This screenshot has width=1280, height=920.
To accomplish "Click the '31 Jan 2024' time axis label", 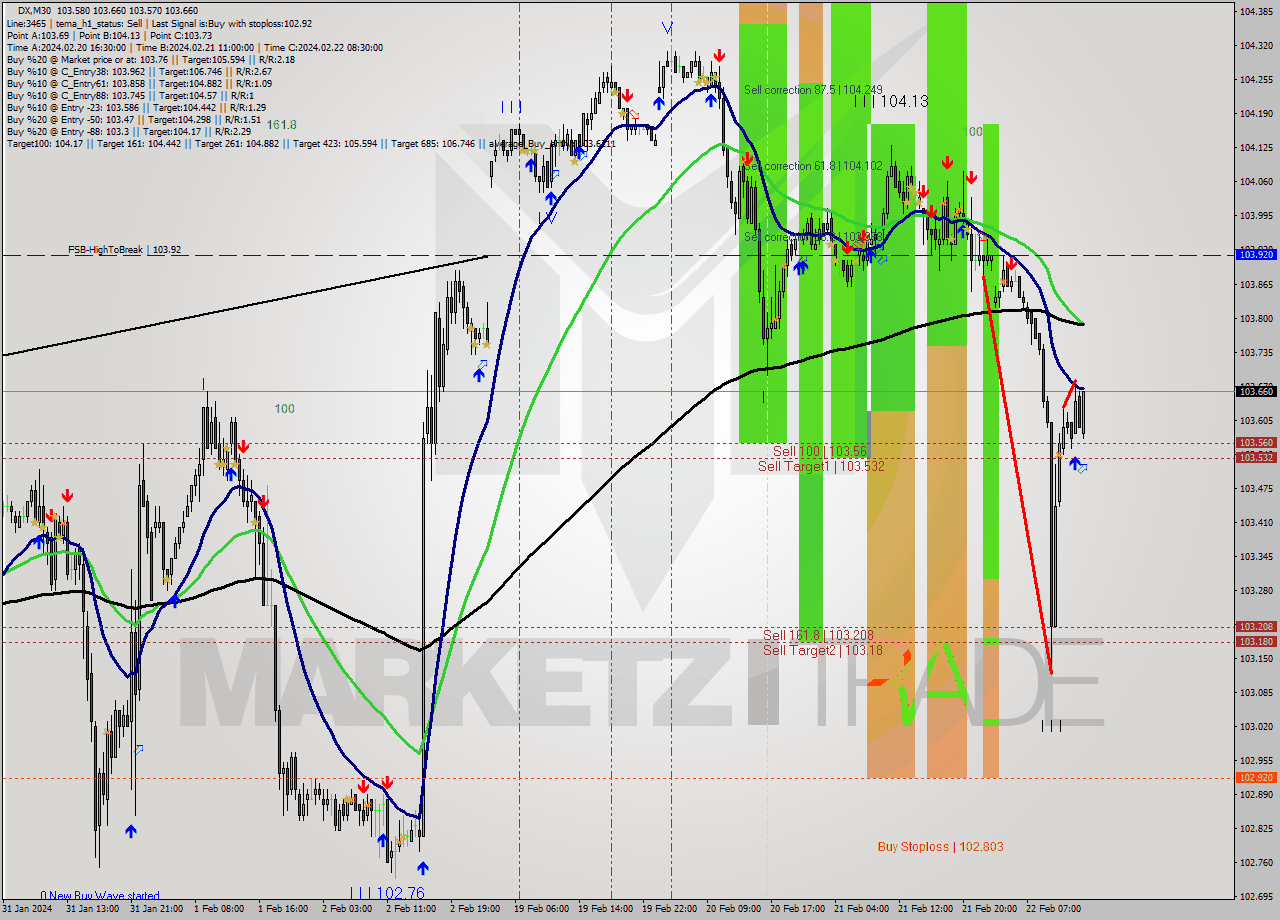I will [x=26, y=909].
